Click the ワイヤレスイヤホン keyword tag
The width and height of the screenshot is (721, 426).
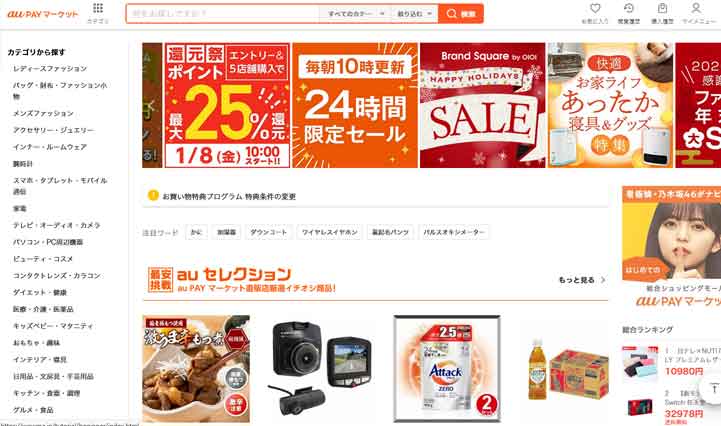coord(330,232)
